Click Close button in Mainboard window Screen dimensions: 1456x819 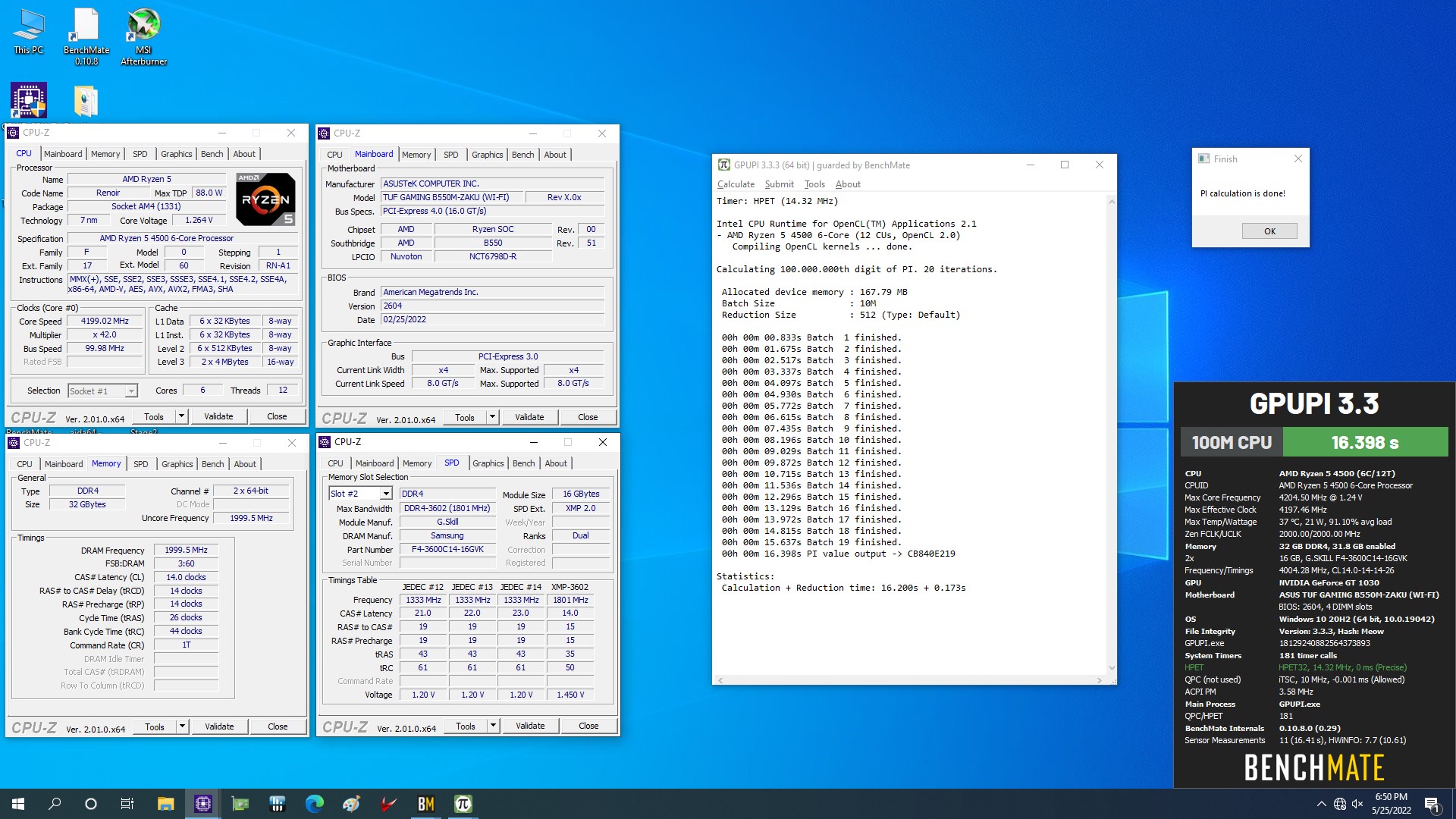(x=588, y=417)
